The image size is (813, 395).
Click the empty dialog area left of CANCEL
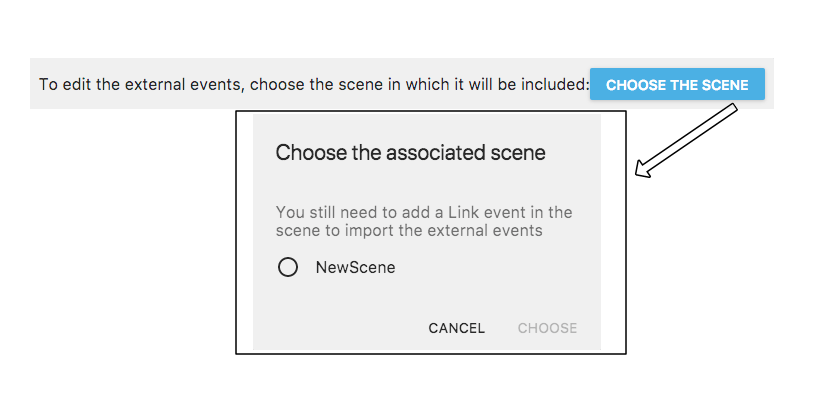[340, 328]
